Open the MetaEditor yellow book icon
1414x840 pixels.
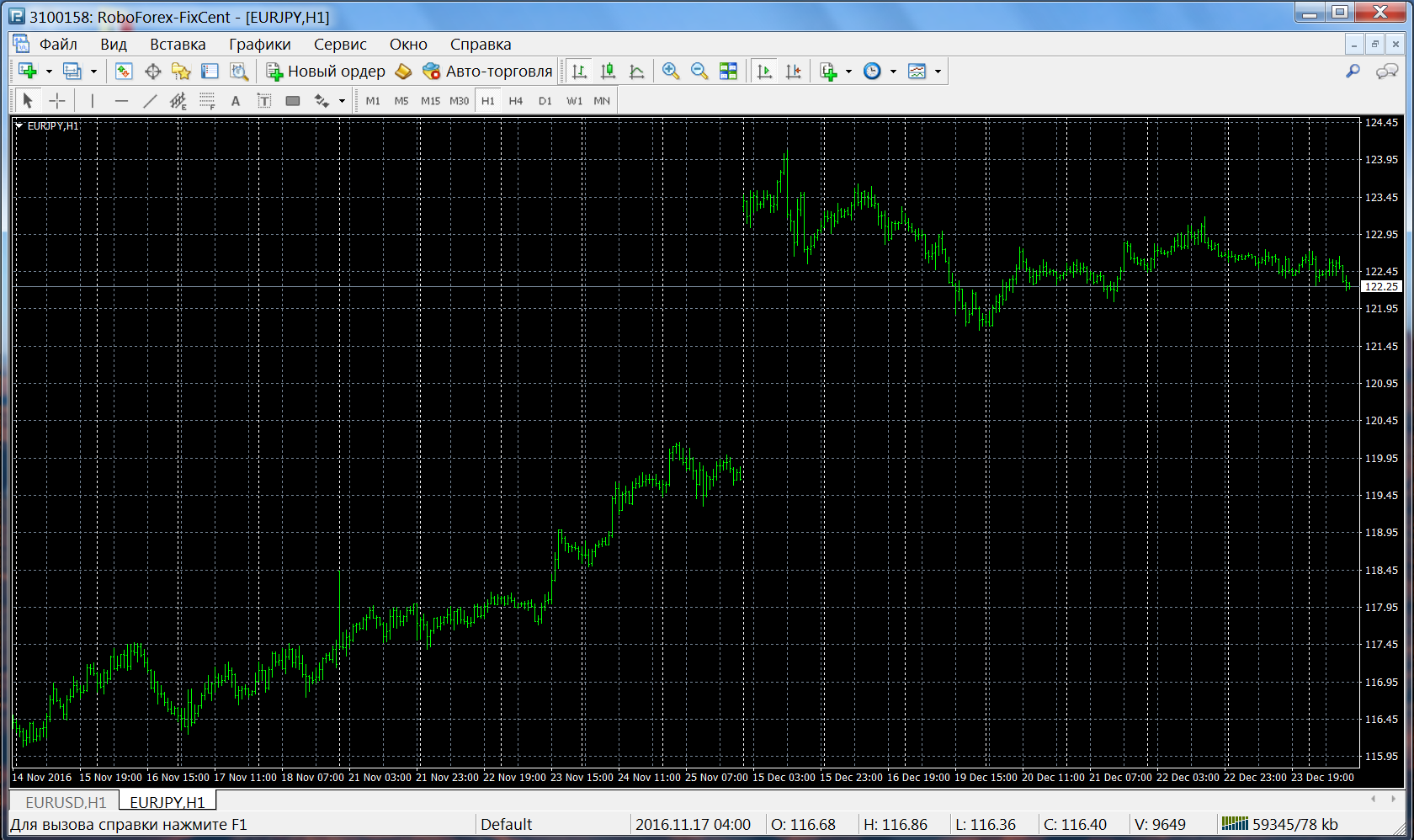point(404,72)
